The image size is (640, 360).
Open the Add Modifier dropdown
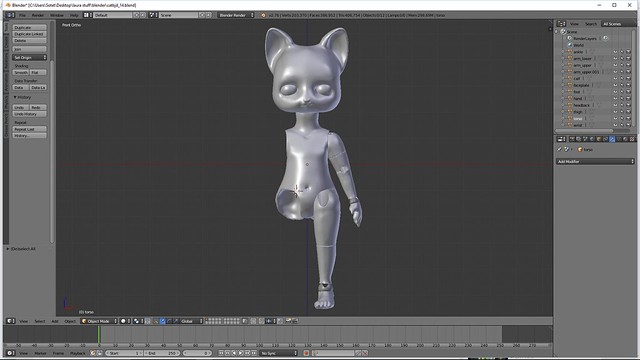(596, 162)
